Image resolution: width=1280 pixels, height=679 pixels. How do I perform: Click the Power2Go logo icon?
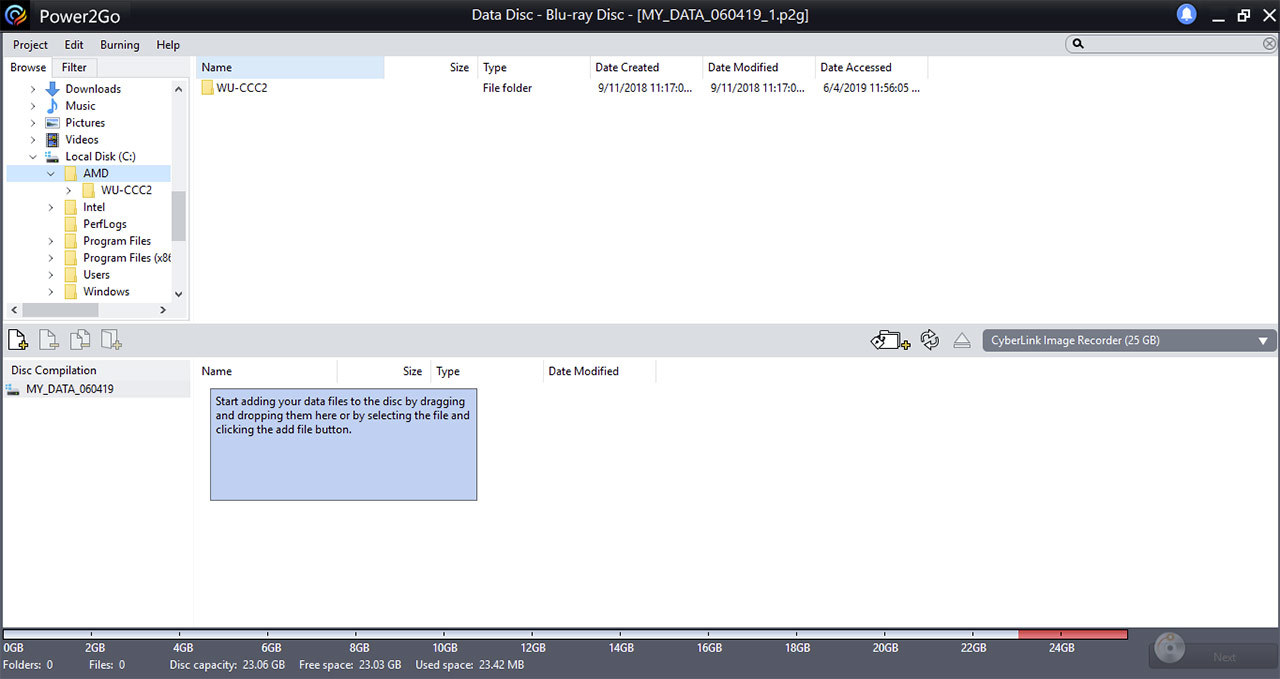click(16, 15)
